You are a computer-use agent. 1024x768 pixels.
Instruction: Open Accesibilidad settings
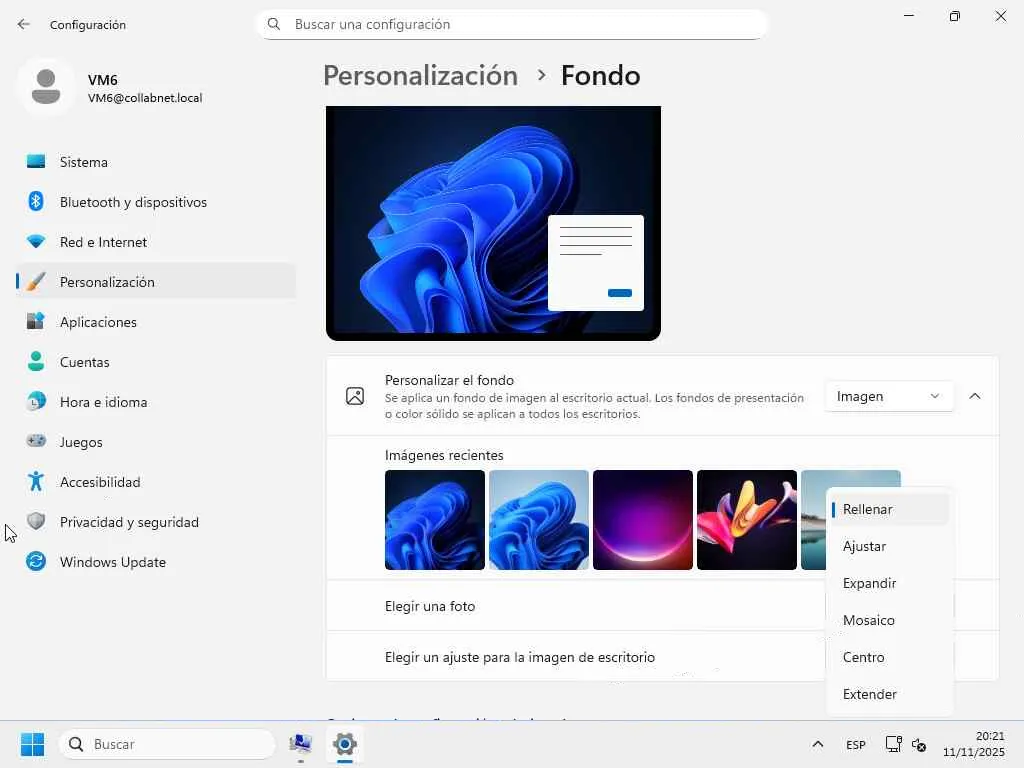click(155, 481)
